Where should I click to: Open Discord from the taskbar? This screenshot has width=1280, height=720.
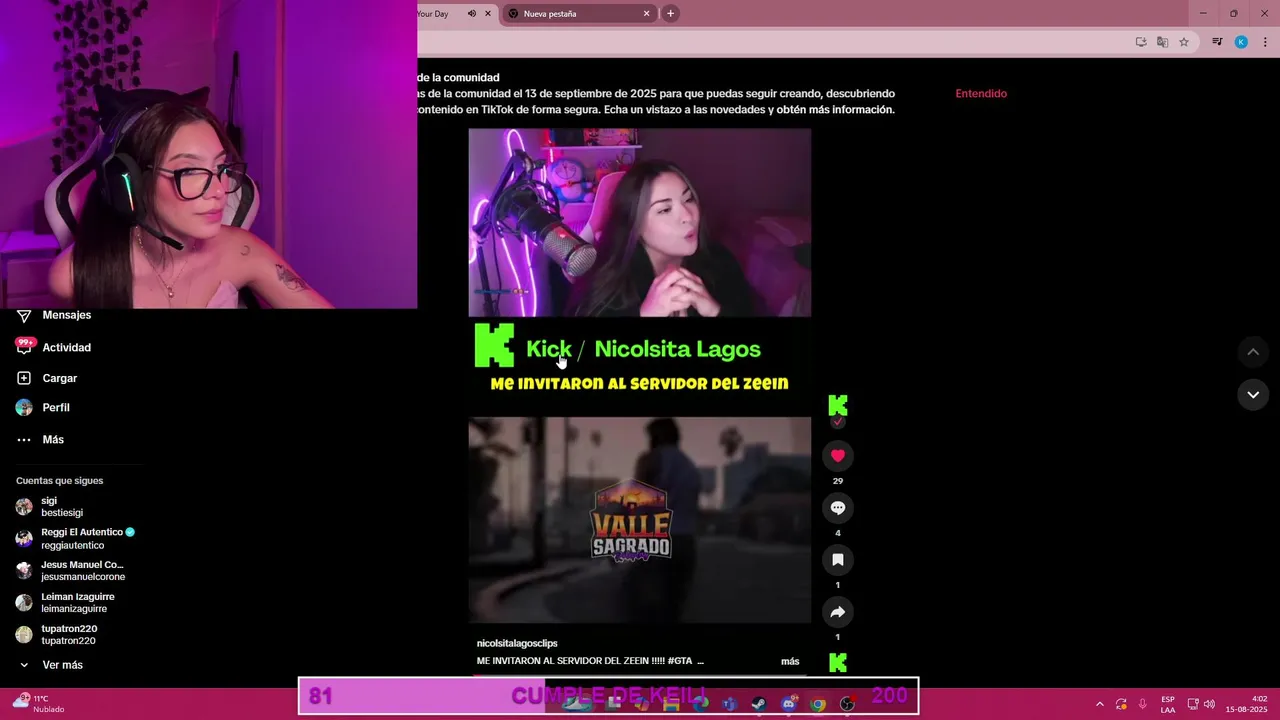pos(789,704)
